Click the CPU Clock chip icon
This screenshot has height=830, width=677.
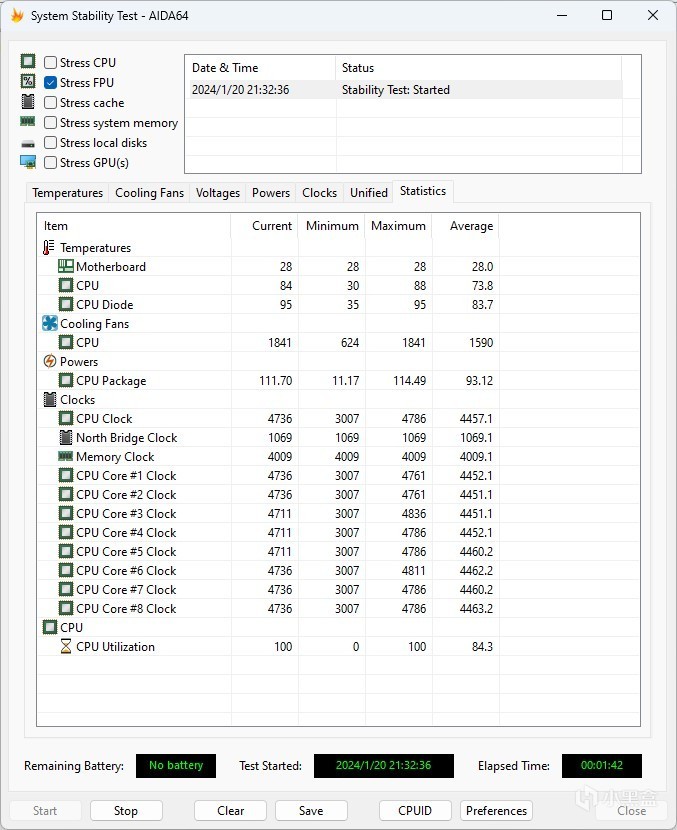click(66, 418)
